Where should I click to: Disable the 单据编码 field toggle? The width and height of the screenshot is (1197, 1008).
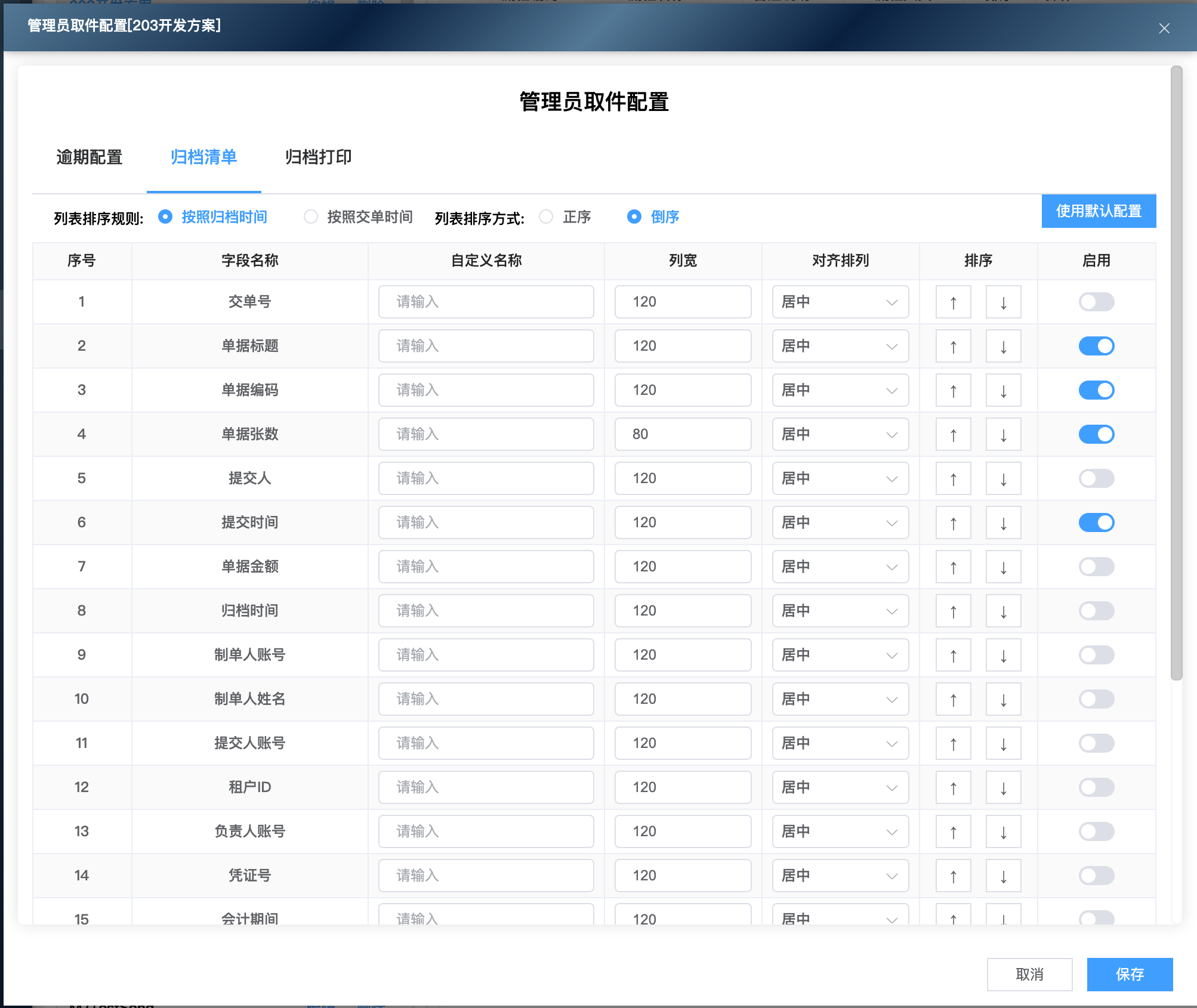tap(1096, 391)
